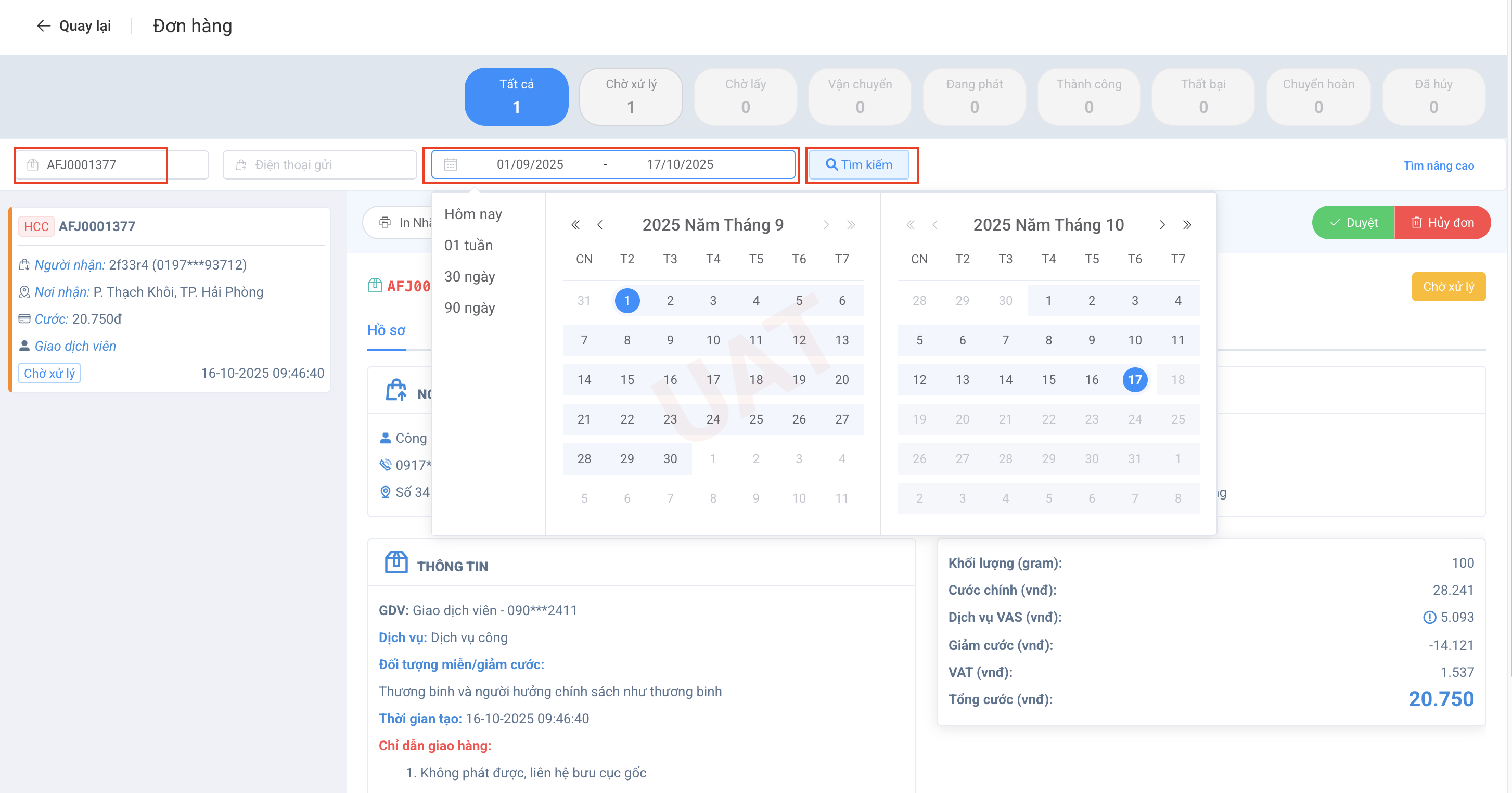This screenshot has height=793, width=1512.
Task: Go to previous month in September calendar
Action: tap(600, 225)
